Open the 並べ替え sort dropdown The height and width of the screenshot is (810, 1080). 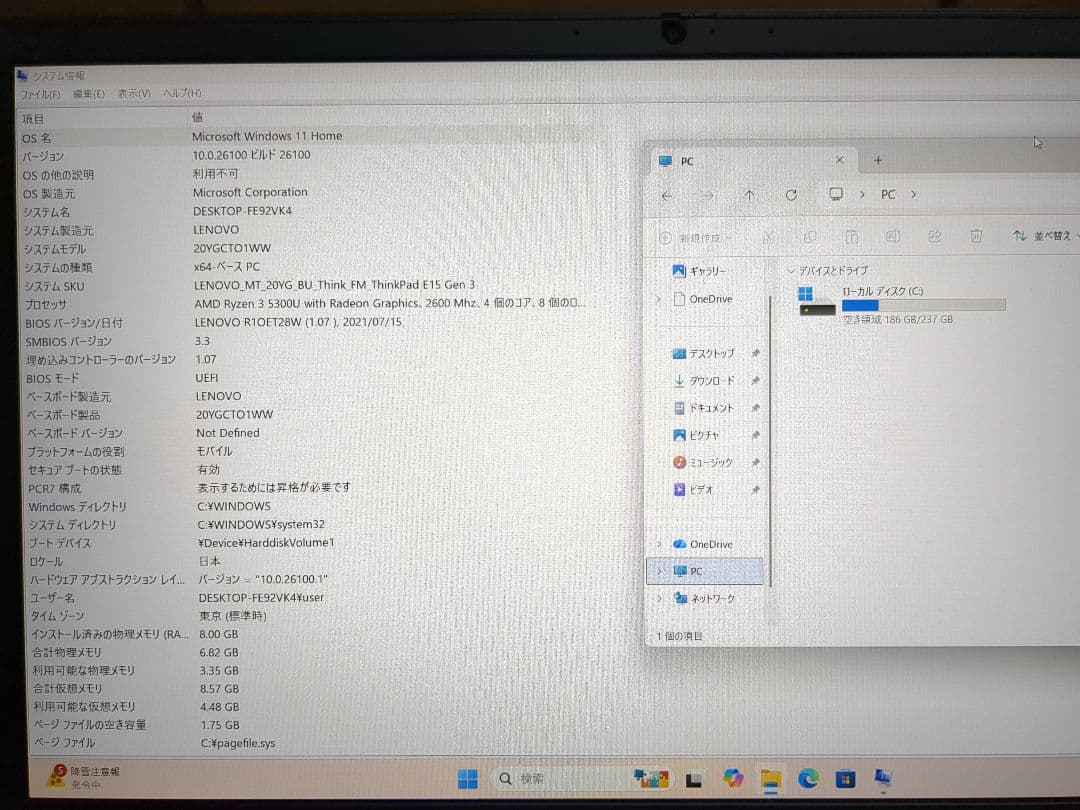pyautogui.click(x=1043, y=237)
